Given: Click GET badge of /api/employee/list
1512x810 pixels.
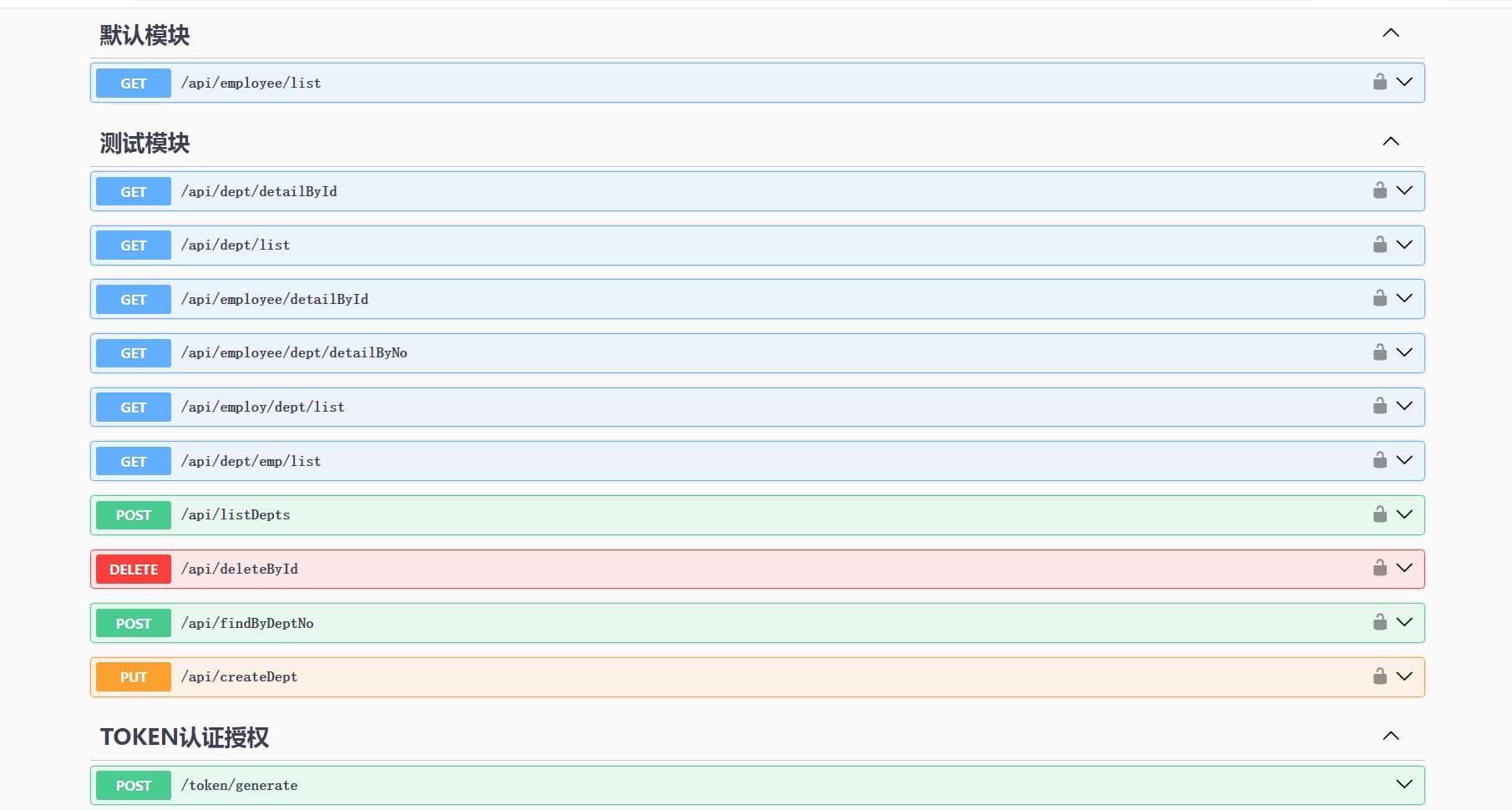Looking at the screenshot, I should point(134,83).
